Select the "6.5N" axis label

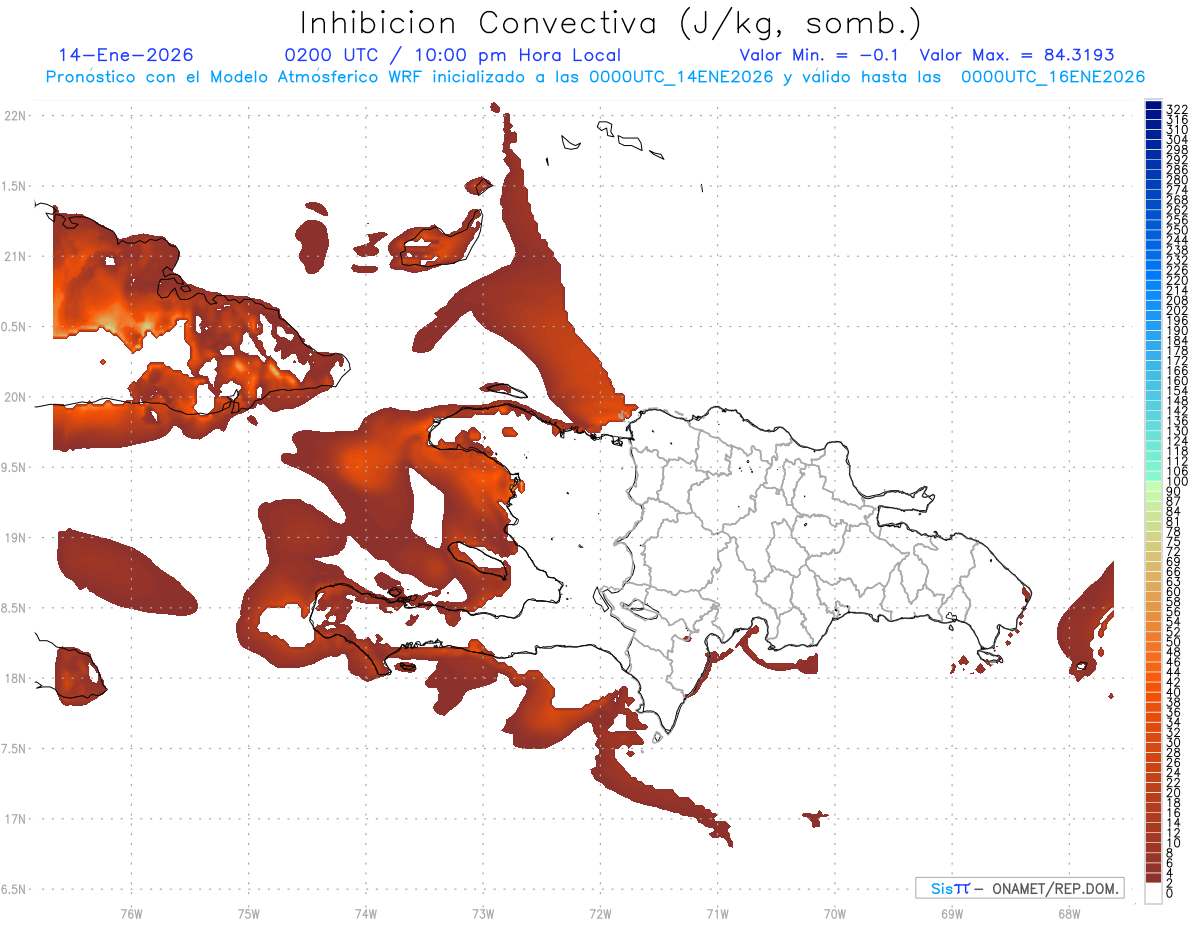[x=13, y=889]
